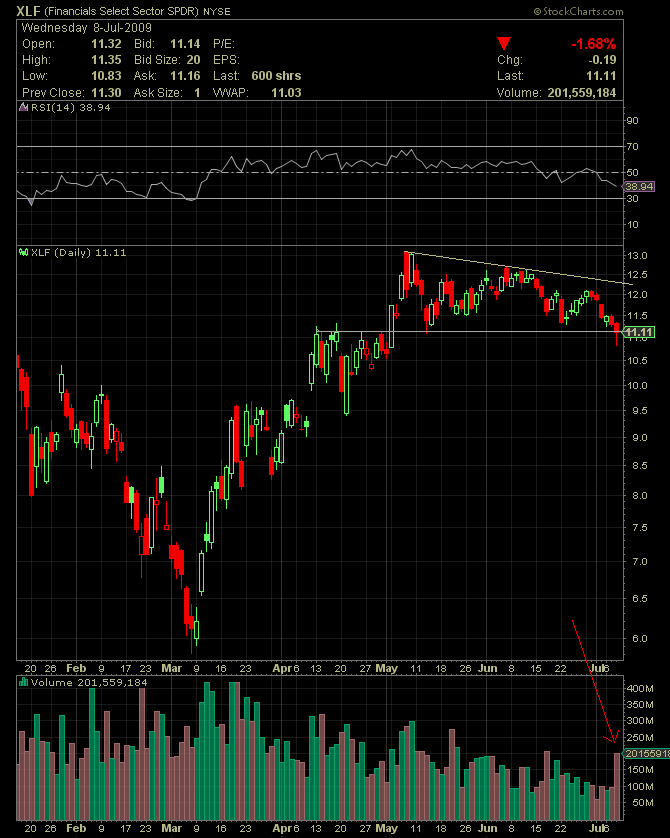Viewport: 670px width, 838px height.
Task: Click the Ask value 11.16
Action: pyautogui.click(x=185, y=76)
